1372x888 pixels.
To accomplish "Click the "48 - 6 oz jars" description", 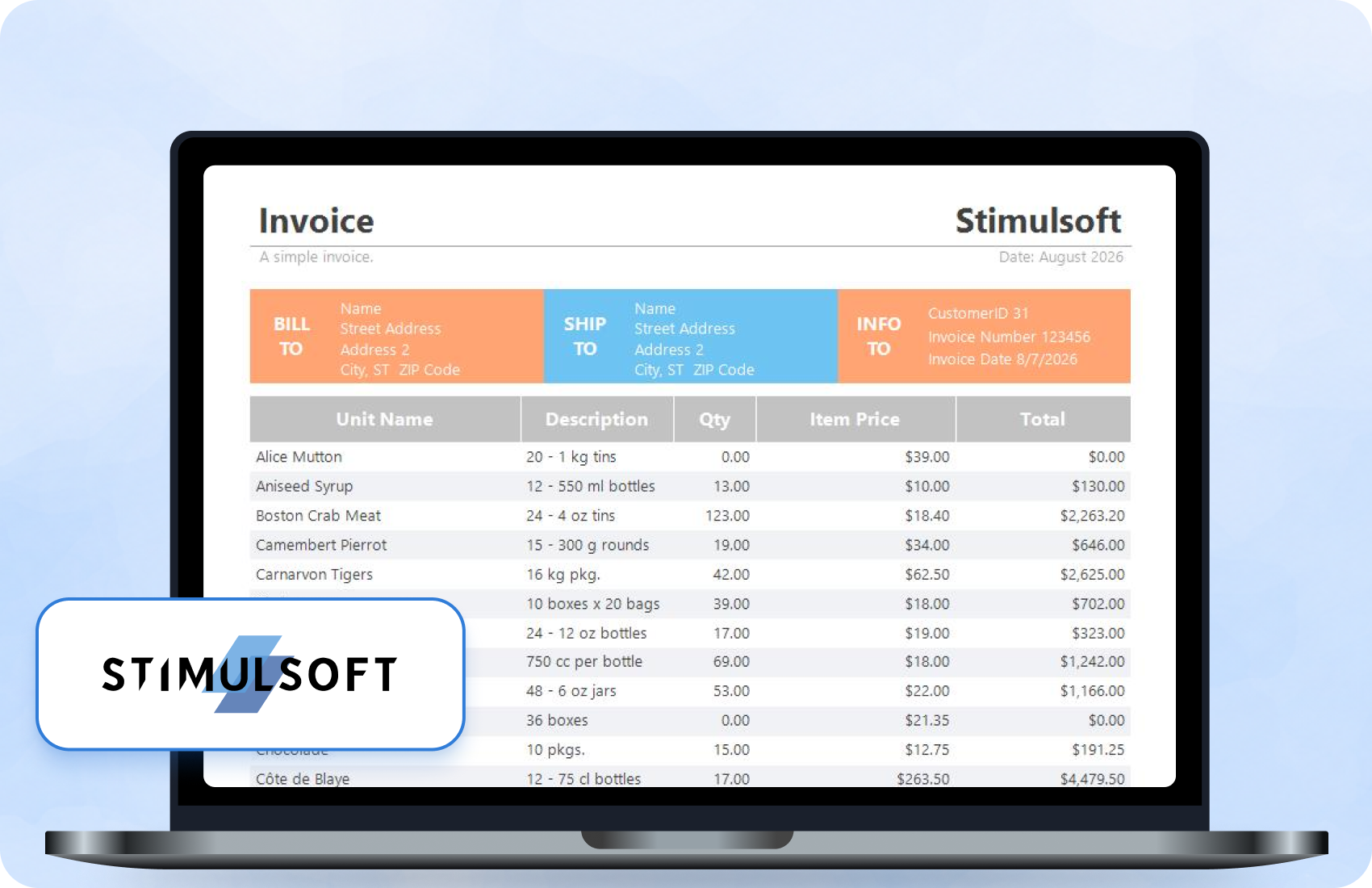I will coord(571,691).
